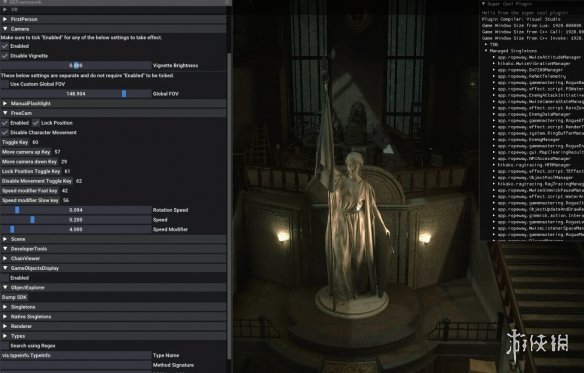This screenshot has width=584, height=373.
Task: Click the Disable Movement Toggle Key button
Action: 36,181
